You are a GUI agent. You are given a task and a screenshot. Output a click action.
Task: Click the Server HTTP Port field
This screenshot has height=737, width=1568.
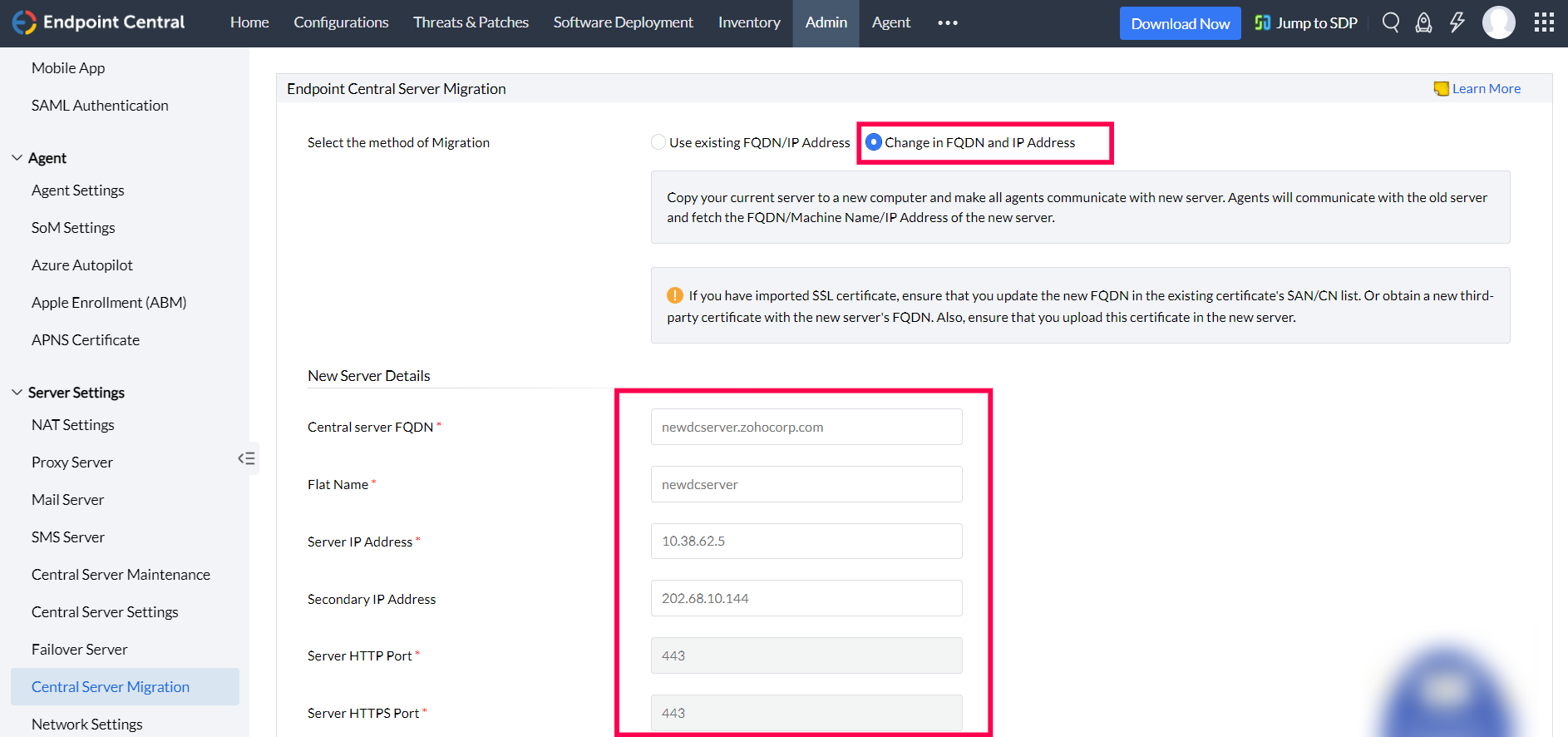[806, 655]
